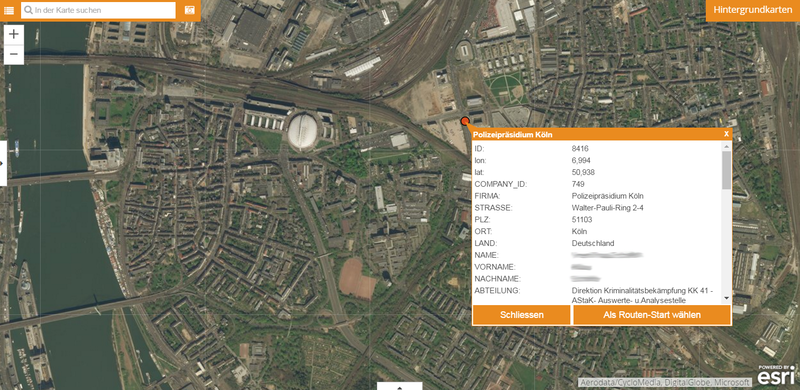This screenshot has height=390, width=800.
Task: Click the orange map marker pin
Action: tap(465, 121)
